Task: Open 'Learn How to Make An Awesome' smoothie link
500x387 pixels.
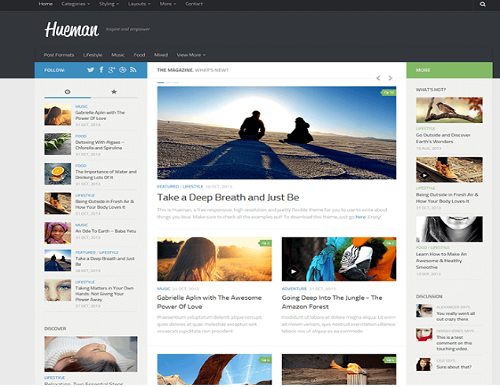Action: pyautogui.click(x=441, y=261)
